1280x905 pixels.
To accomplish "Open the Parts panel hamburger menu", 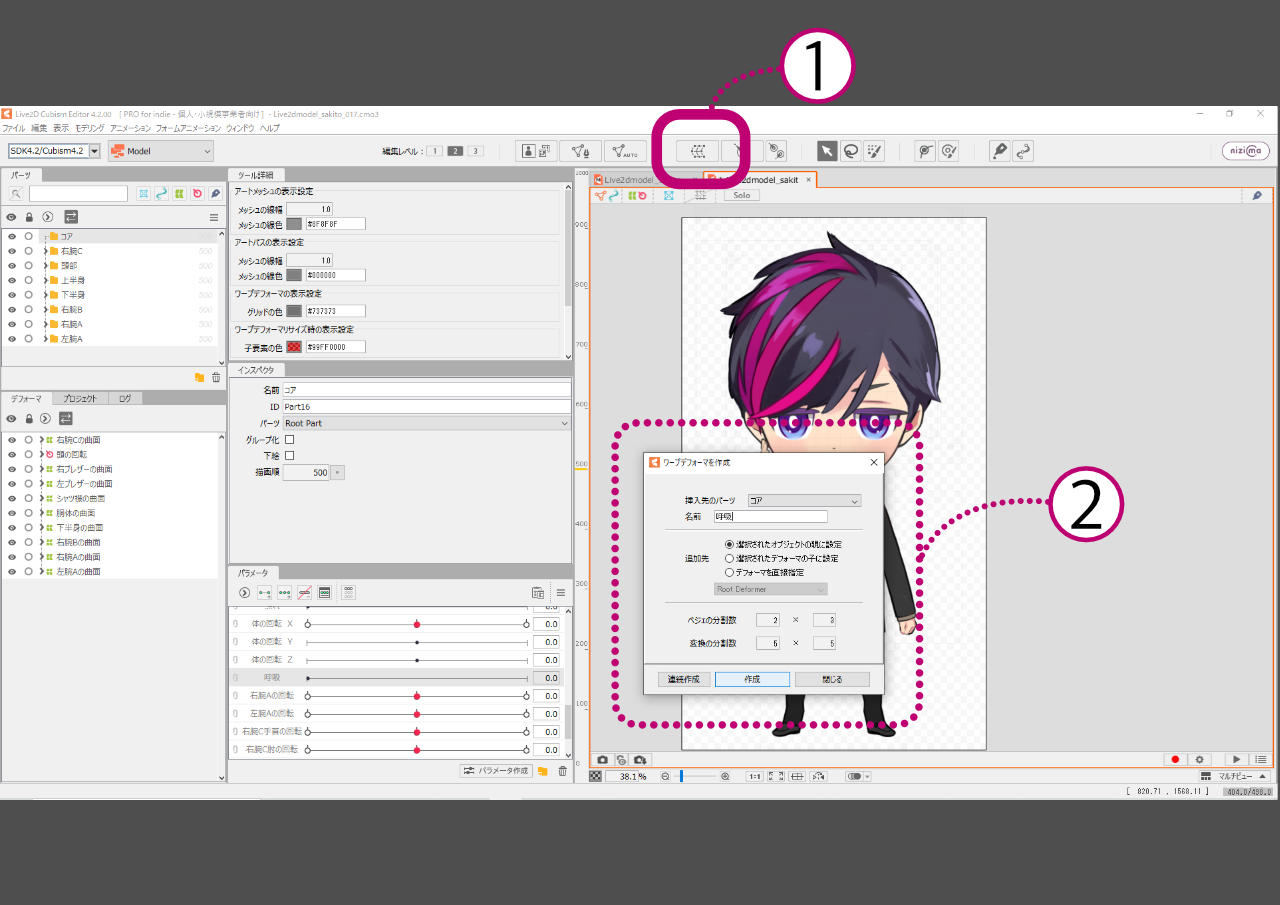I will tap(213, 217).
